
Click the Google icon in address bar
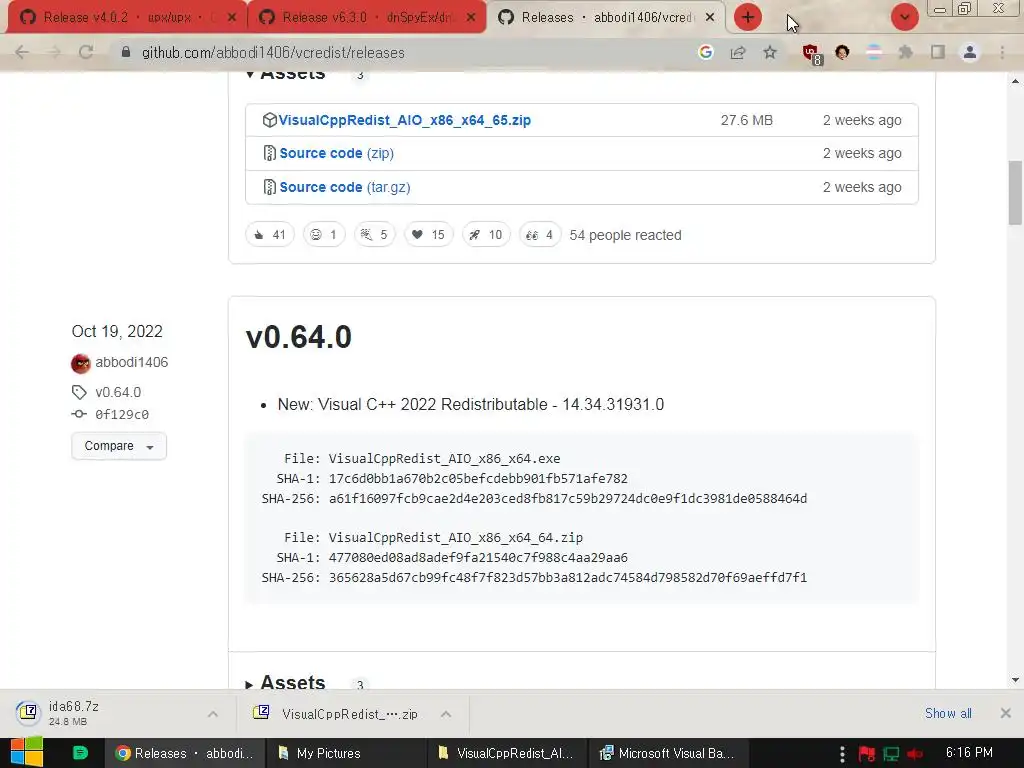pyautogui.click(x=705, y=52)
